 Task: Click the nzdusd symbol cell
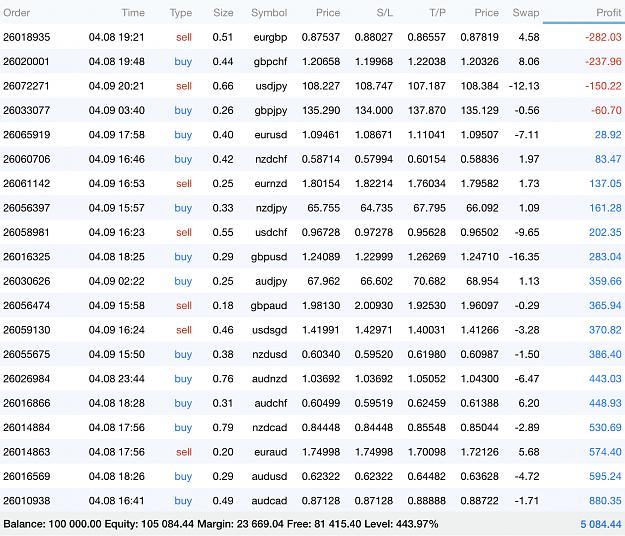[x=269, y=354]
